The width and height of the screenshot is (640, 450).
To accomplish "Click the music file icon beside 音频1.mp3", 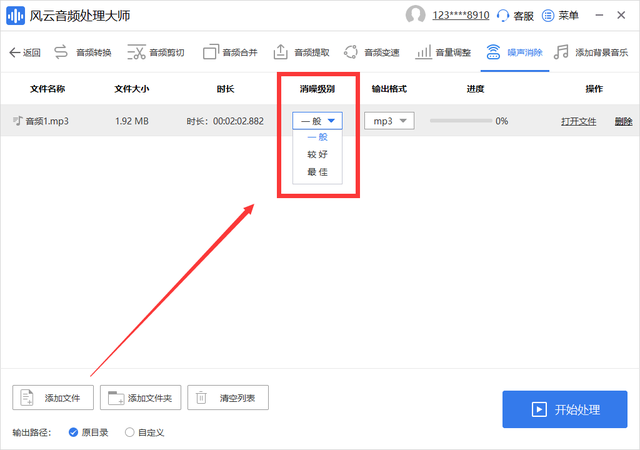I will pos(18,120).
